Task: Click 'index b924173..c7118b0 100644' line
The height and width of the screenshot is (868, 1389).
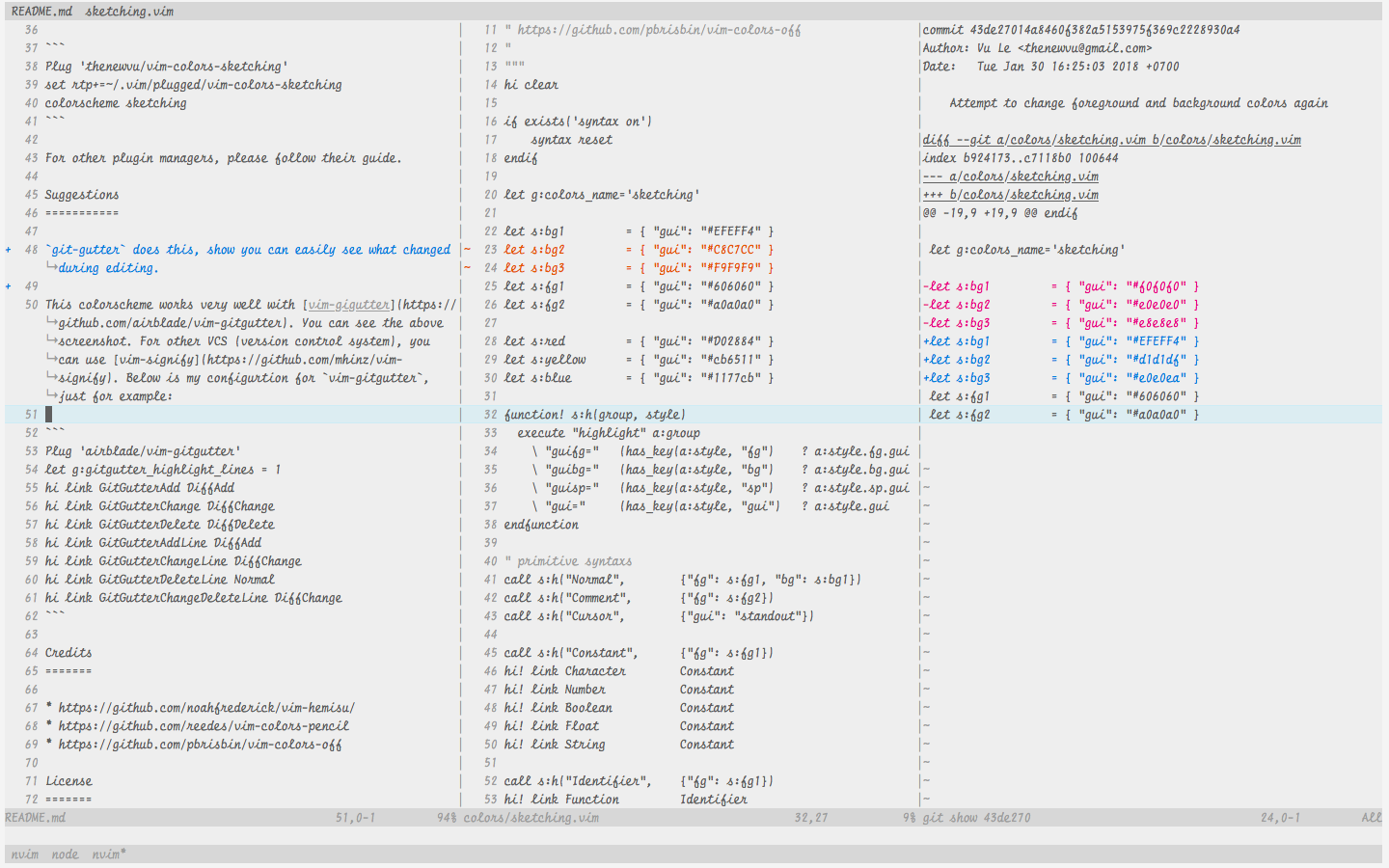Action: [1021, 158]
